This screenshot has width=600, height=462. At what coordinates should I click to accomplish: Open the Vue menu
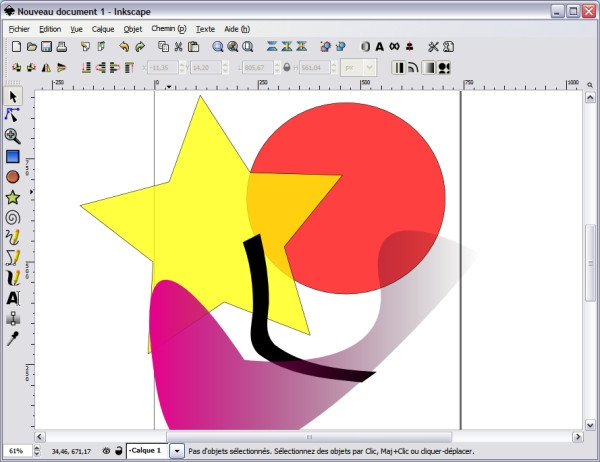(x=77, y=29)
